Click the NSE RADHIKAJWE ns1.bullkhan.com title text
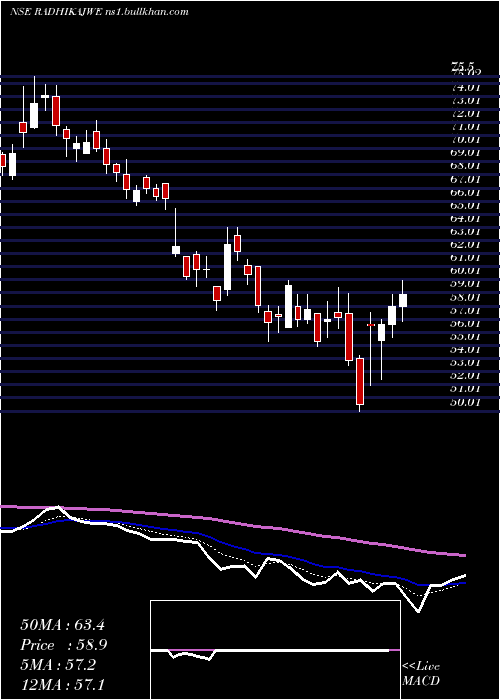 tap(99, 12)
